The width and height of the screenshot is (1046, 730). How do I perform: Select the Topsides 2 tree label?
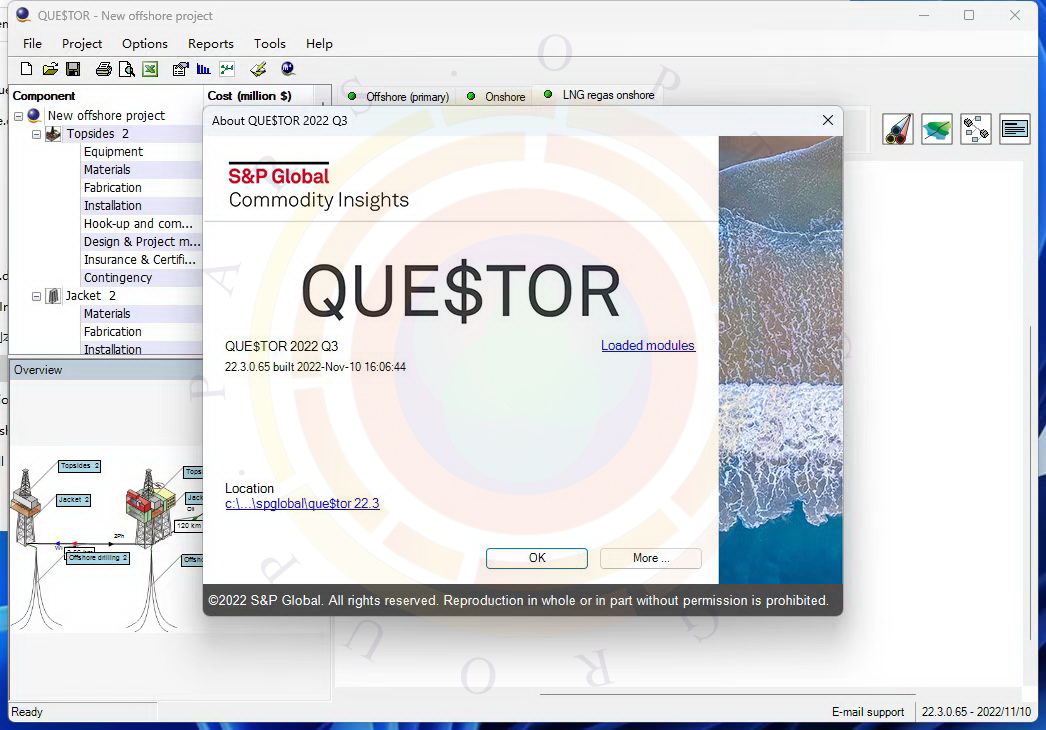[98, 133]
